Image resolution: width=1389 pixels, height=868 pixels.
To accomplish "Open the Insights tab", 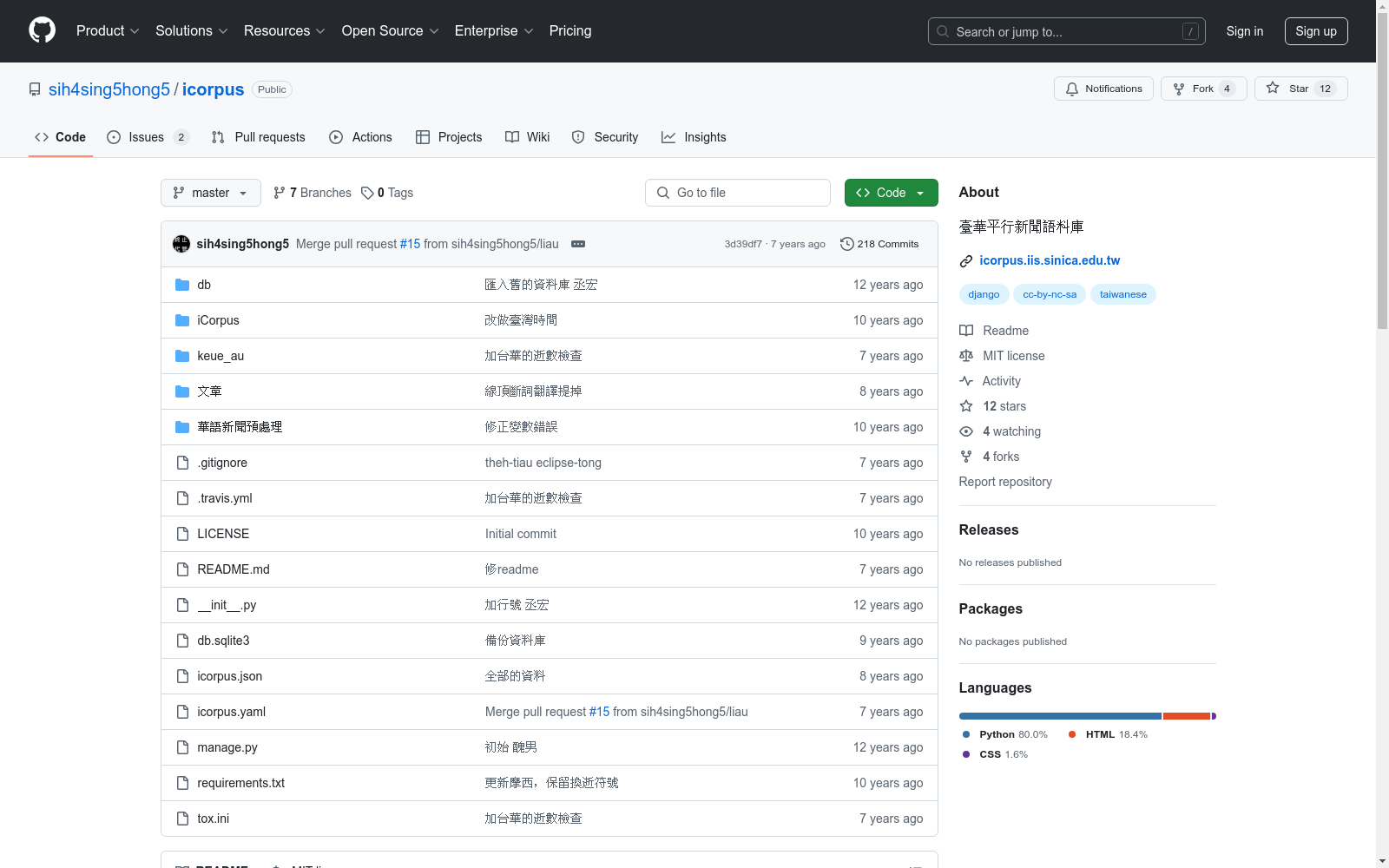I will 694,137.
